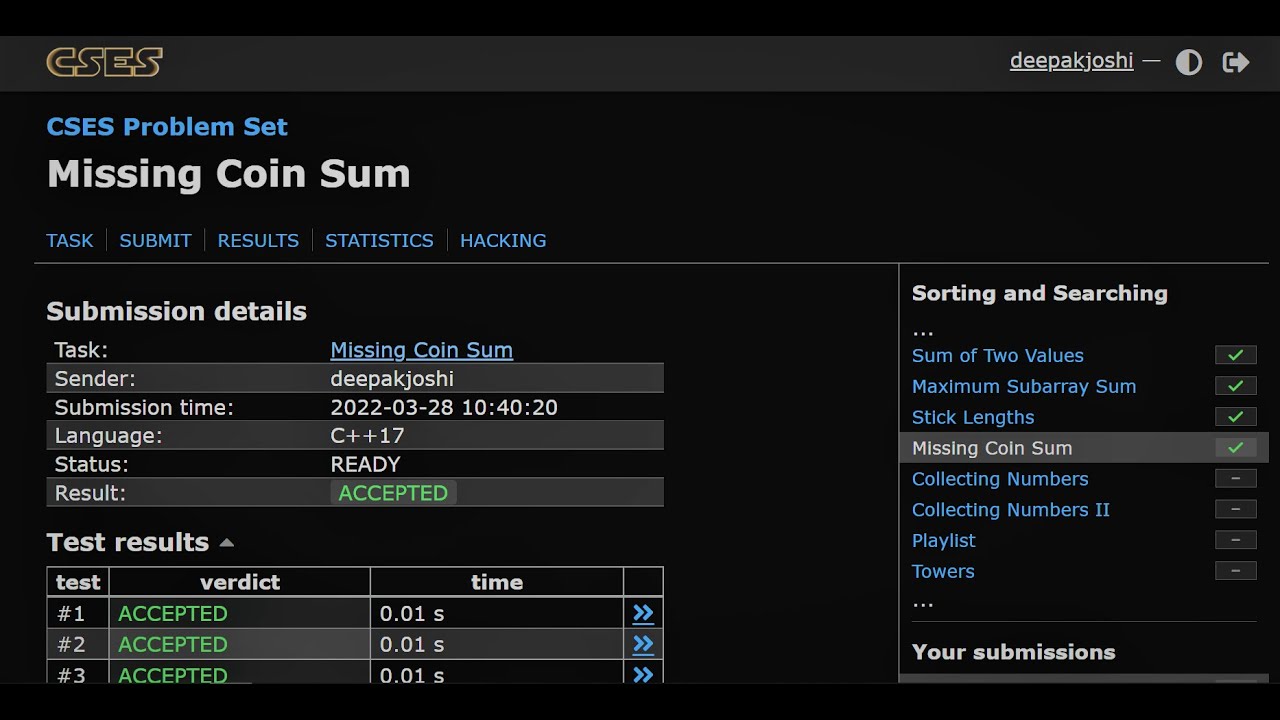This screenshot has height=720, width=1280.
Task: Open Stick Lengths problem
Action: coord(973,417)
